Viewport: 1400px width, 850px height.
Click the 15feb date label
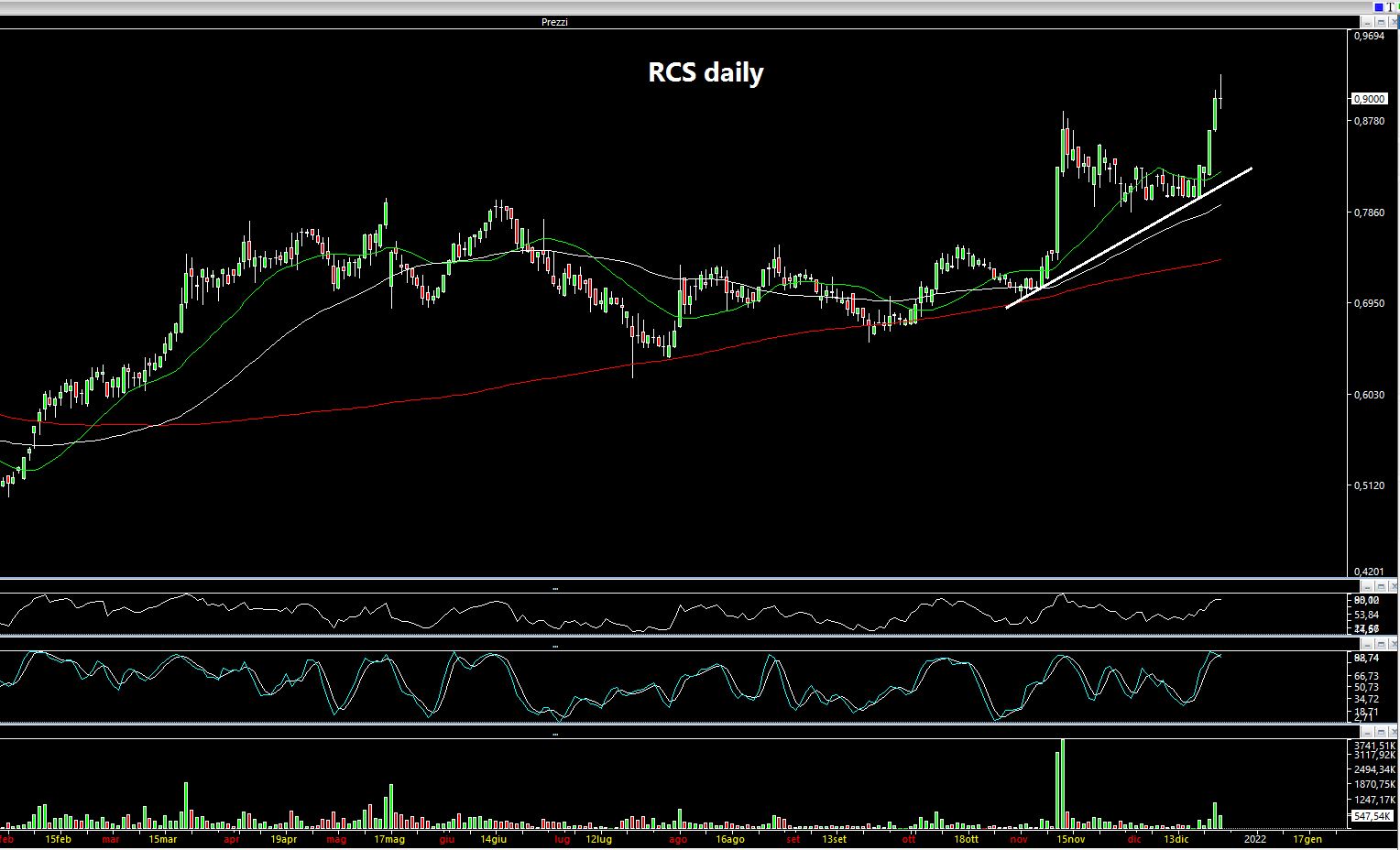(x=57, y=839)
